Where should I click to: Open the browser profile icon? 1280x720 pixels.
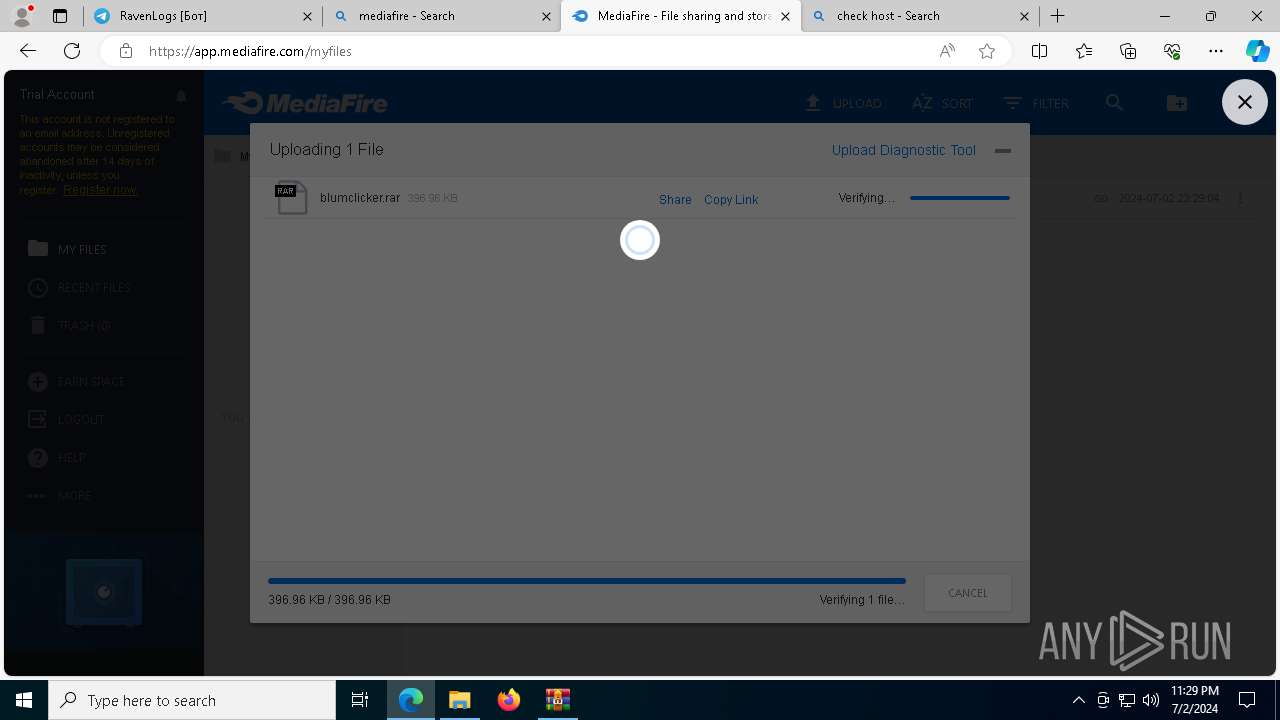coord(22,16)
